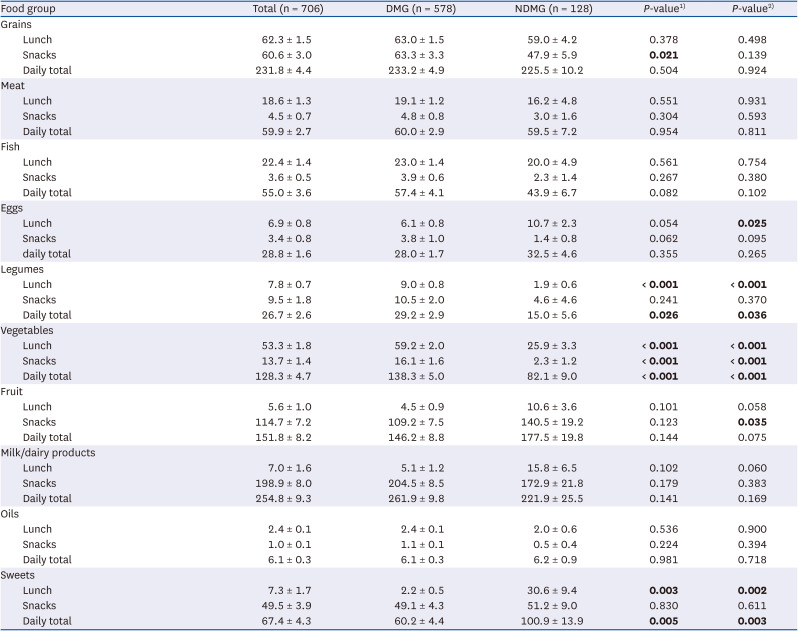
Task: Select the Milk/dairy products heading
Action: click(49, 453)
